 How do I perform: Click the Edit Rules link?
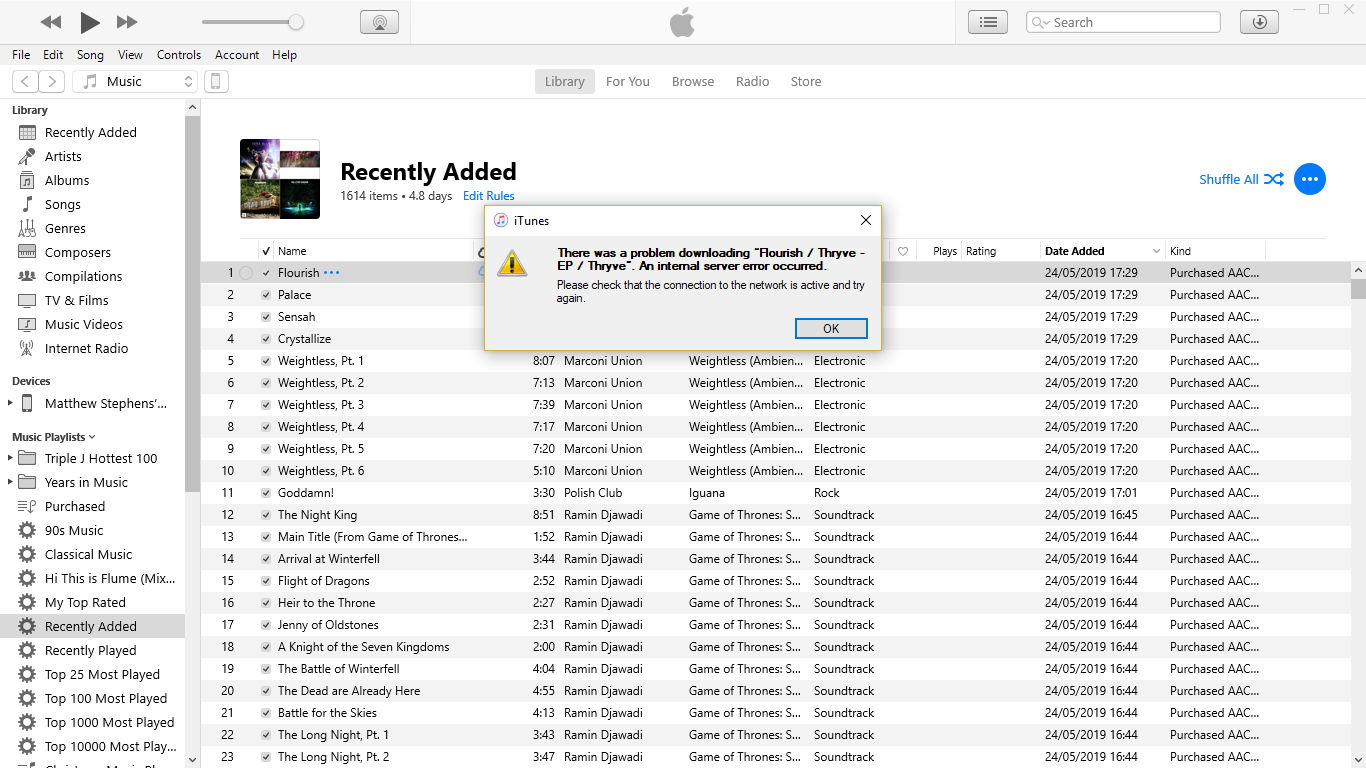(x=489, y=196)
